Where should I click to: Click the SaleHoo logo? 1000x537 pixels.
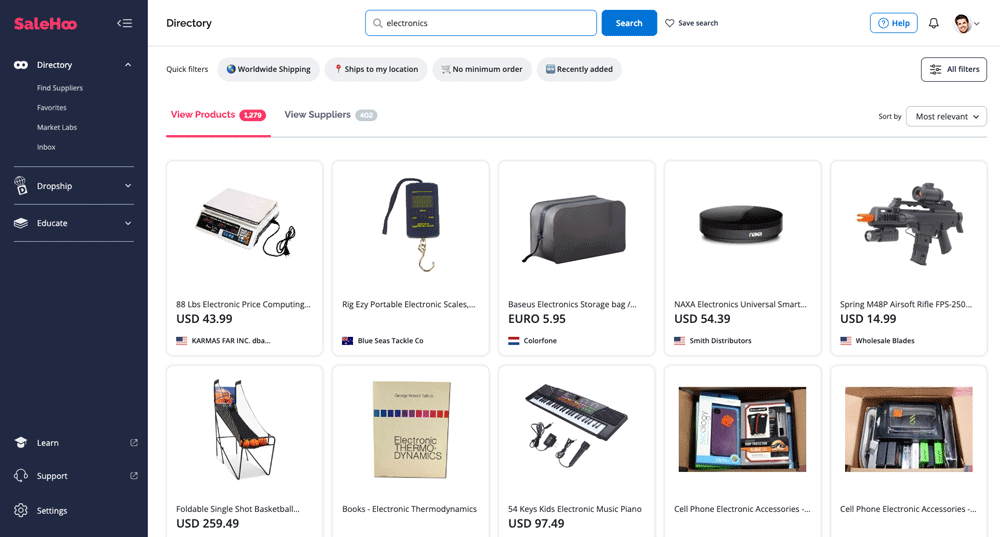(x=45, y=24)
